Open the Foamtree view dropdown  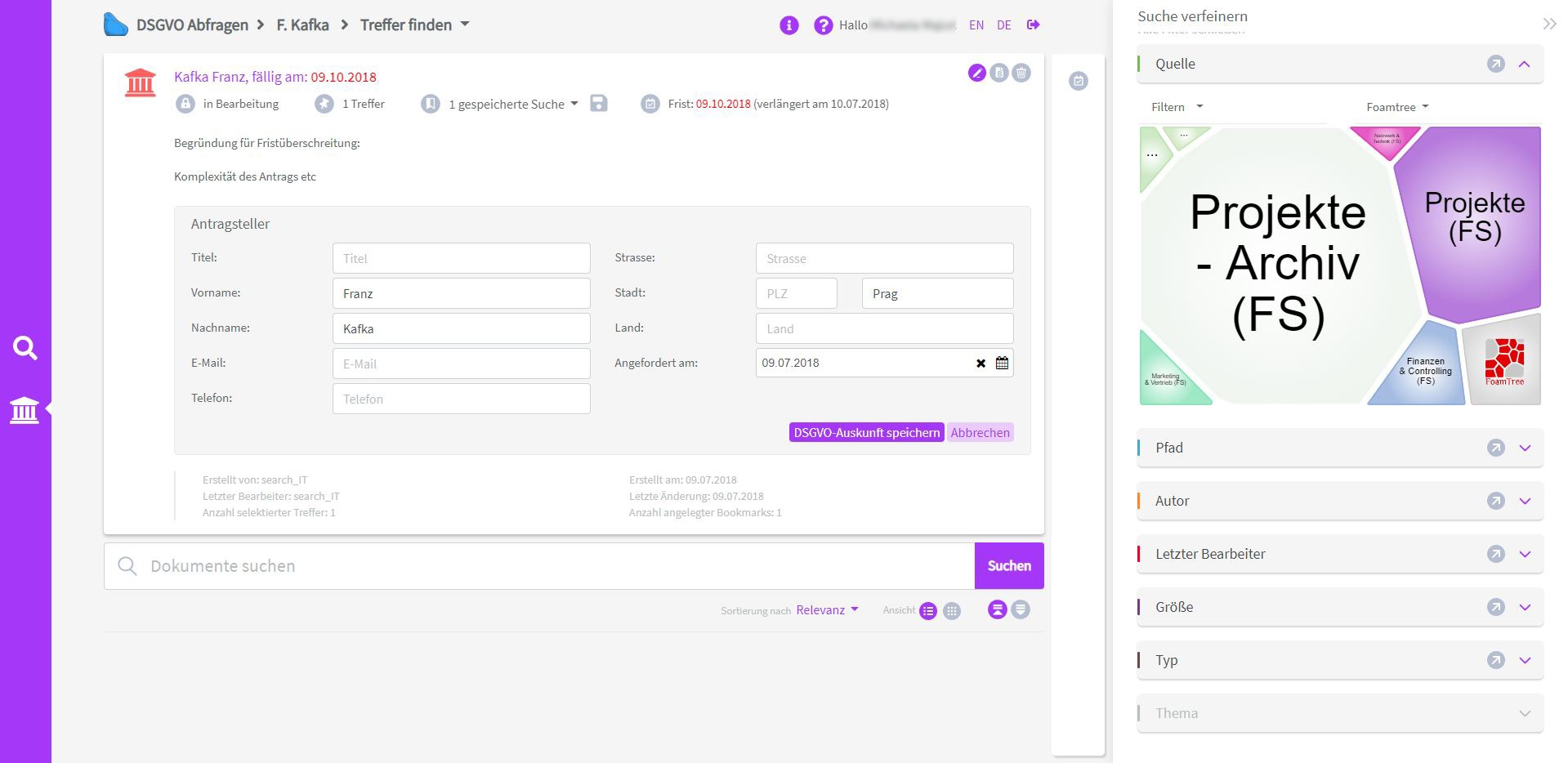[1397, 107]
